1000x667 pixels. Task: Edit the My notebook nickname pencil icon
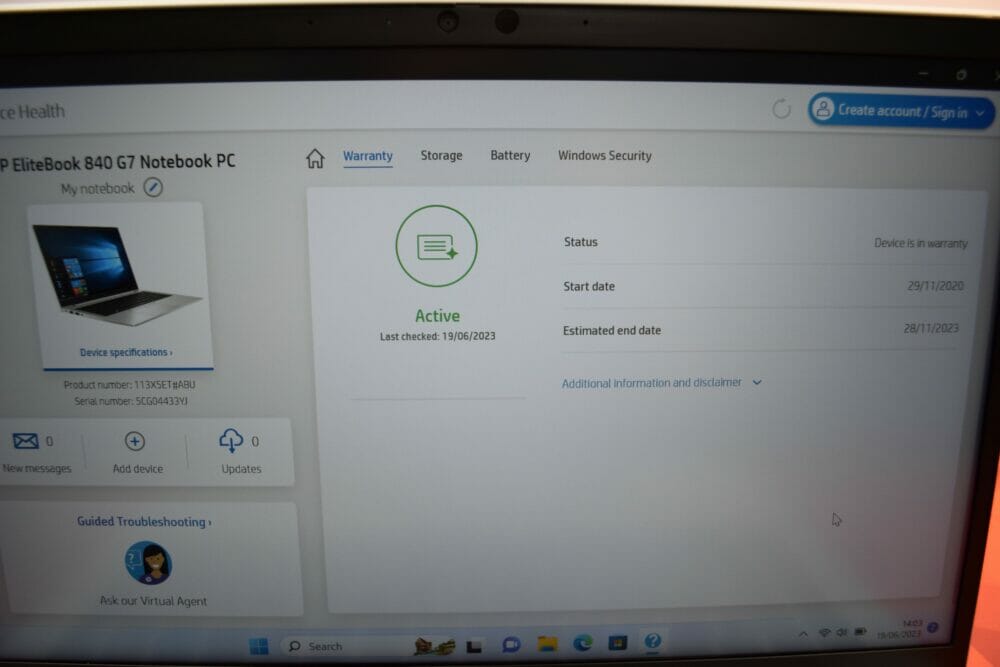tap(153, 187)
